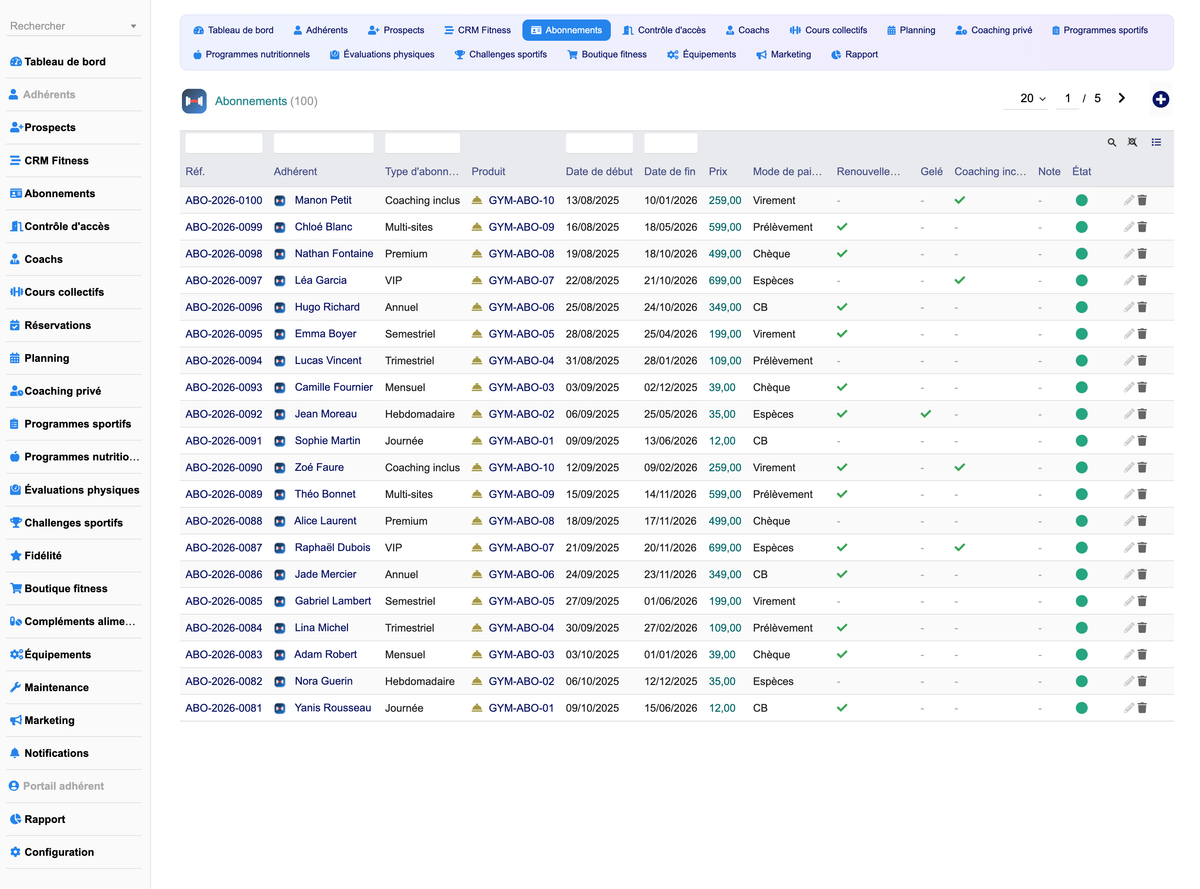Click the price 699,00 for Léa Garcia

pos(725,280)
